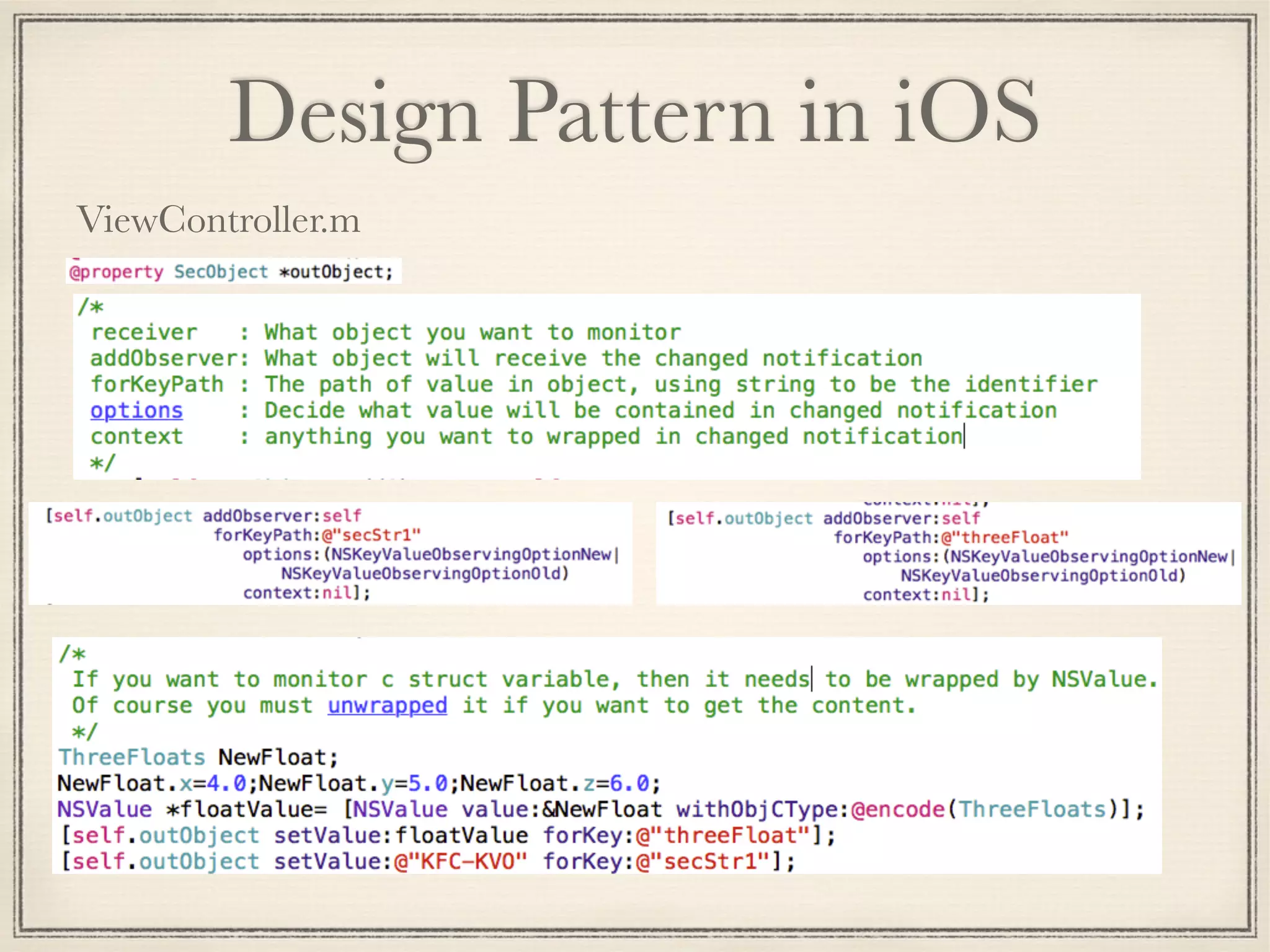The height and width of the screenshot is (952, 1270).
Task: Click the forKeyPath:@"threeFloat" line in the right snippet
Action: pyautogui.click(x=951, y=537)
